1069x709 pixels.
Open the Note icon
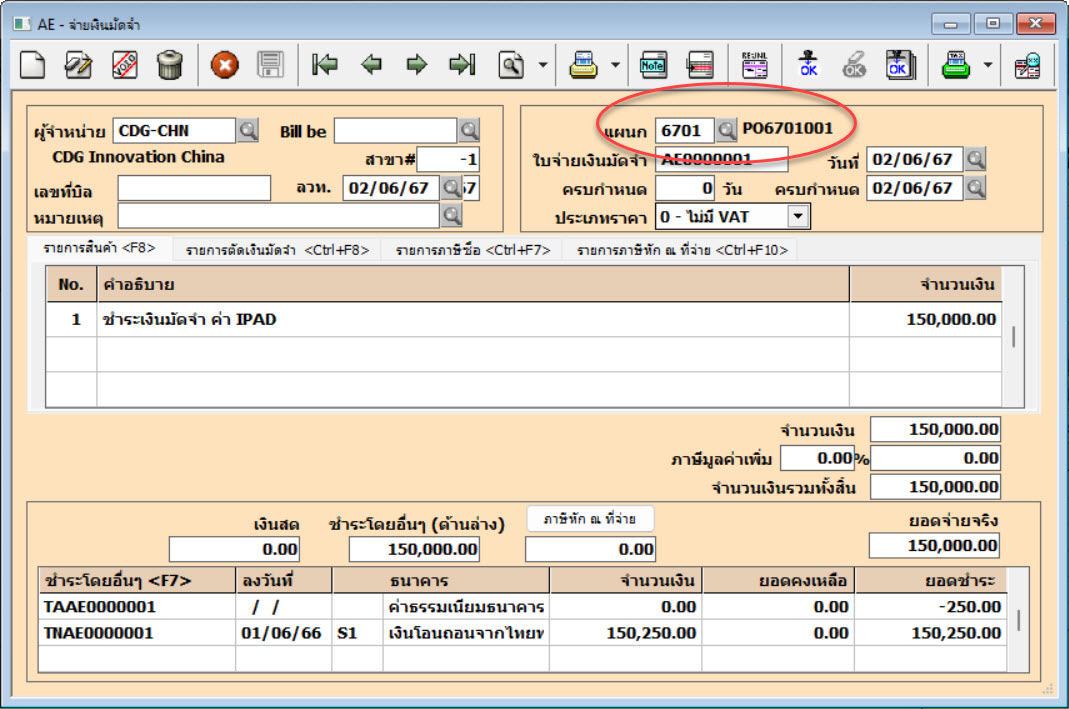coord(653,65)
